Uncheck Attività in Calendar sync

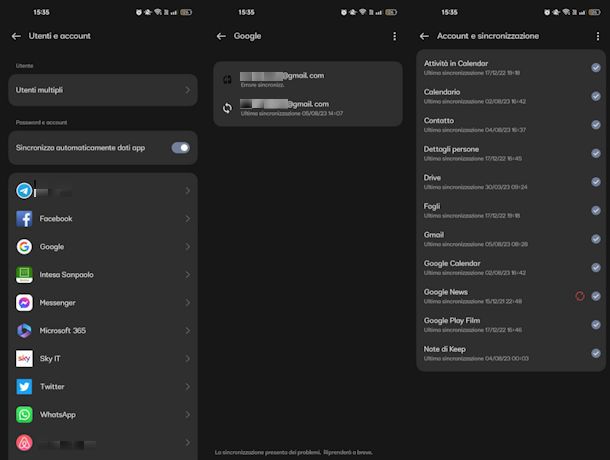pyautogui.click(x=596, y=68)
